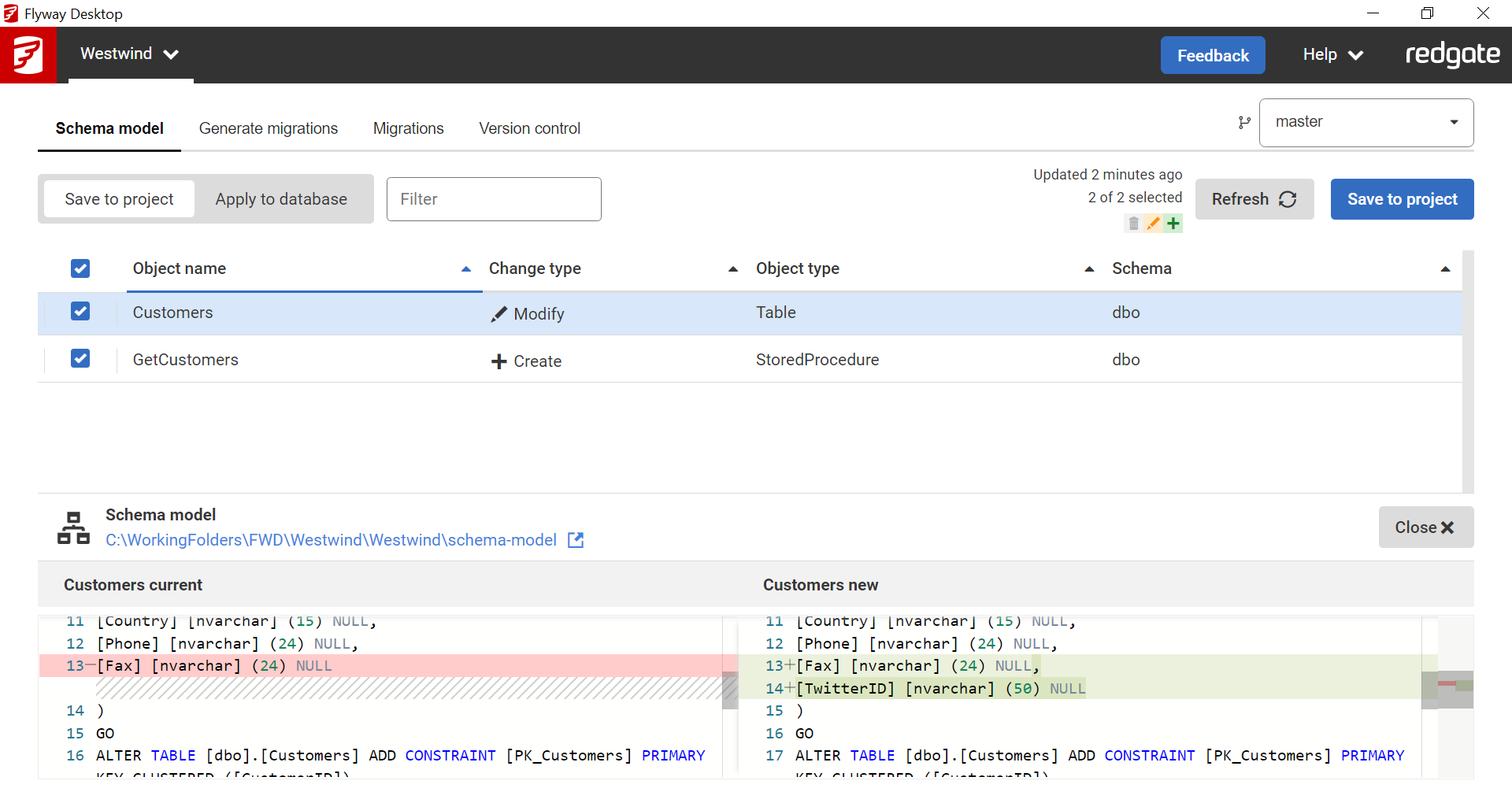Uncheck the GetCustomers row checkbox

pos(80,359)
